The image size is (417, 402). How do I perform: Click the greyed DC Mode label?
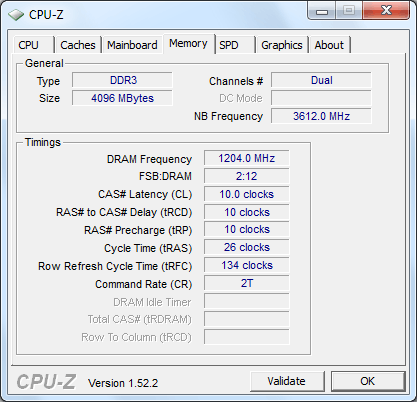click(241, 98)
